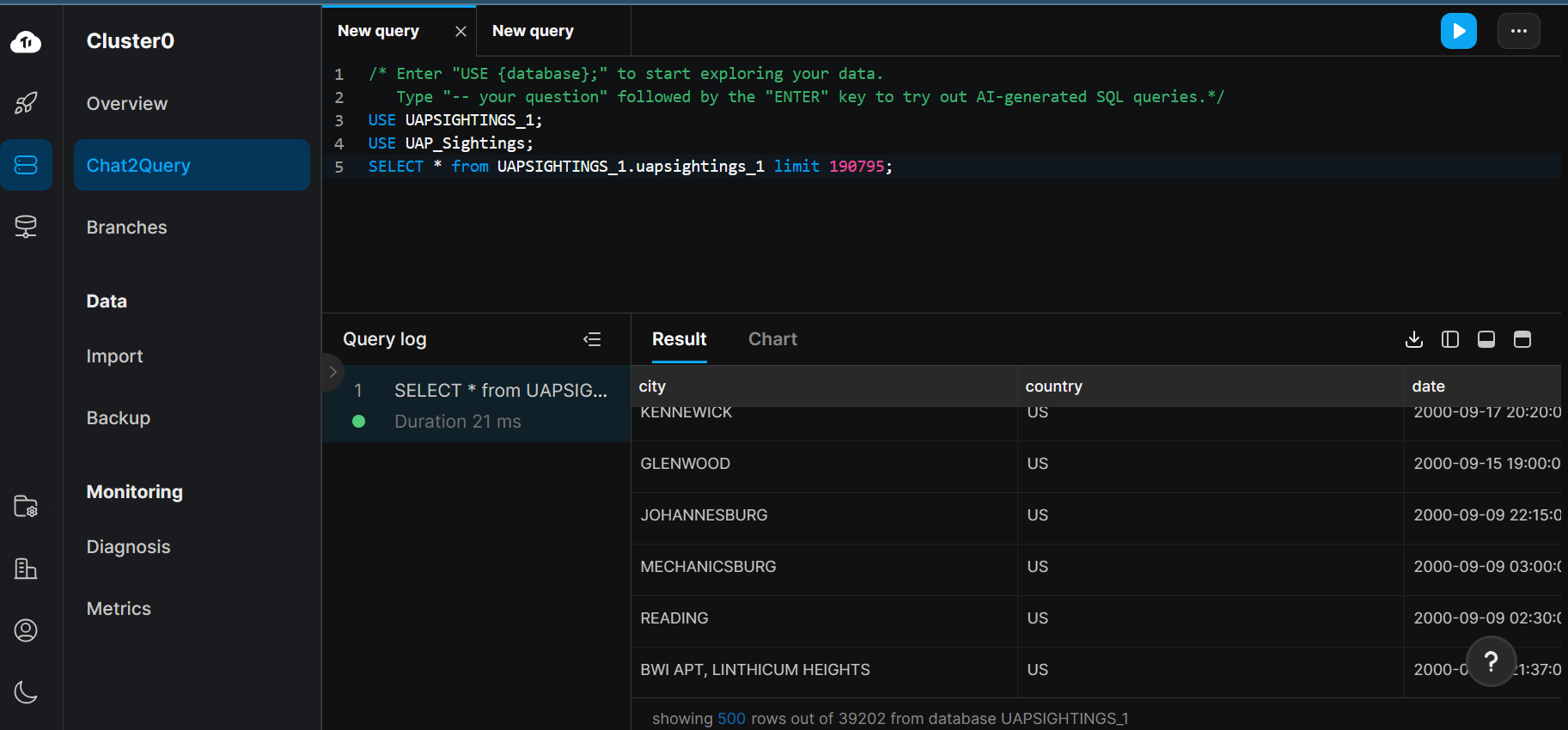Image resolution: width=1568 pixels, height=730 pixels.
Task: Open the Chat2Query page
Action: [x=192, y=165]
